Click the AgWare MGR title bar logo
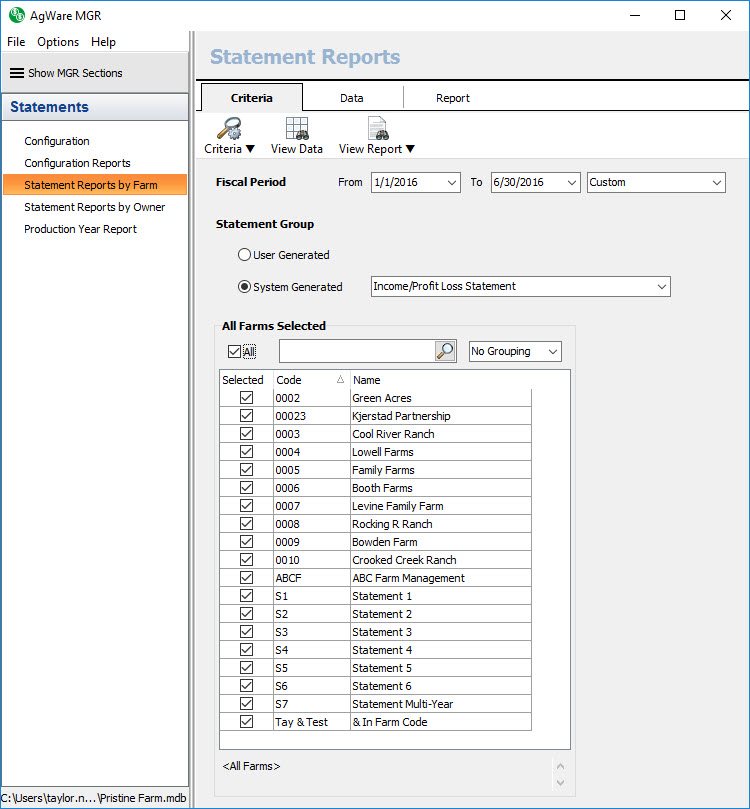 coord(16,15)
